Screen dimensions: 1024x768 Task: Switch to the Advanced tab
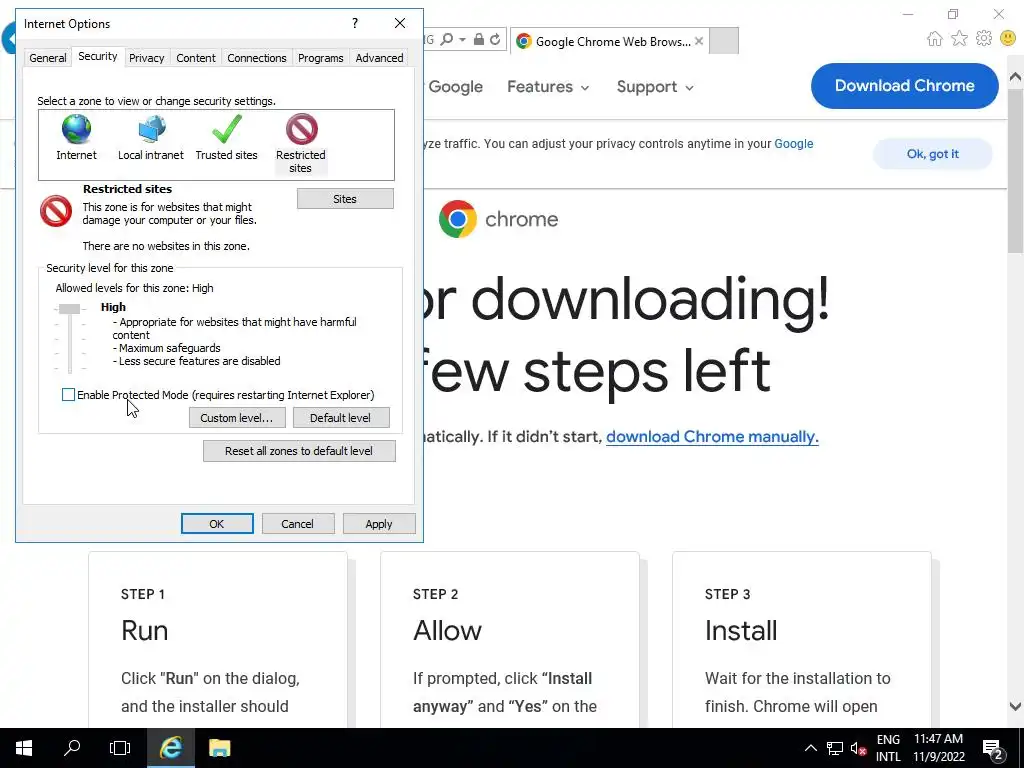click(x=379, y=57)
